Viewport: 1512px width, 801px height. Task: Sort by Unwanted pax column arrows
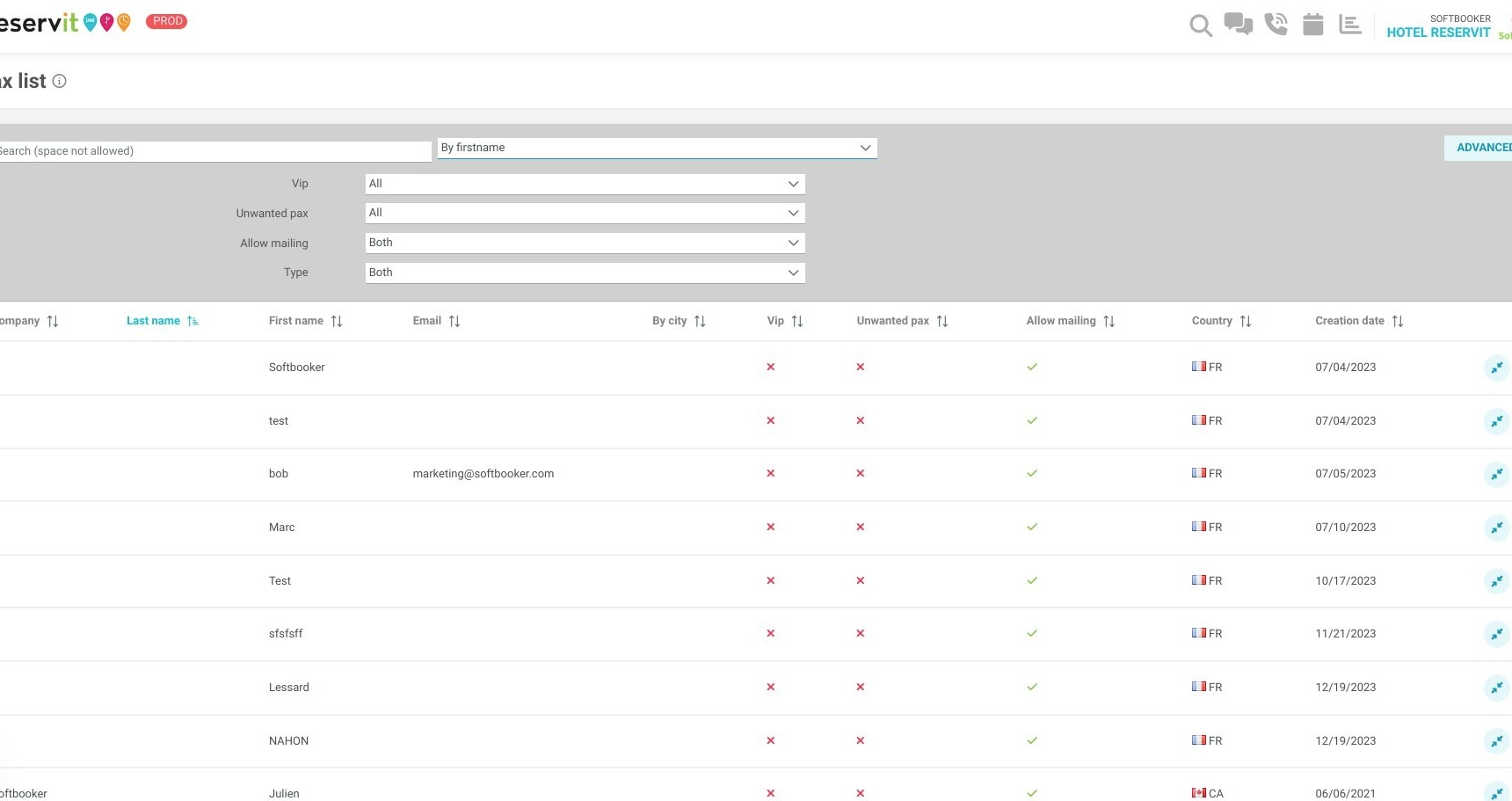point(942,321)
